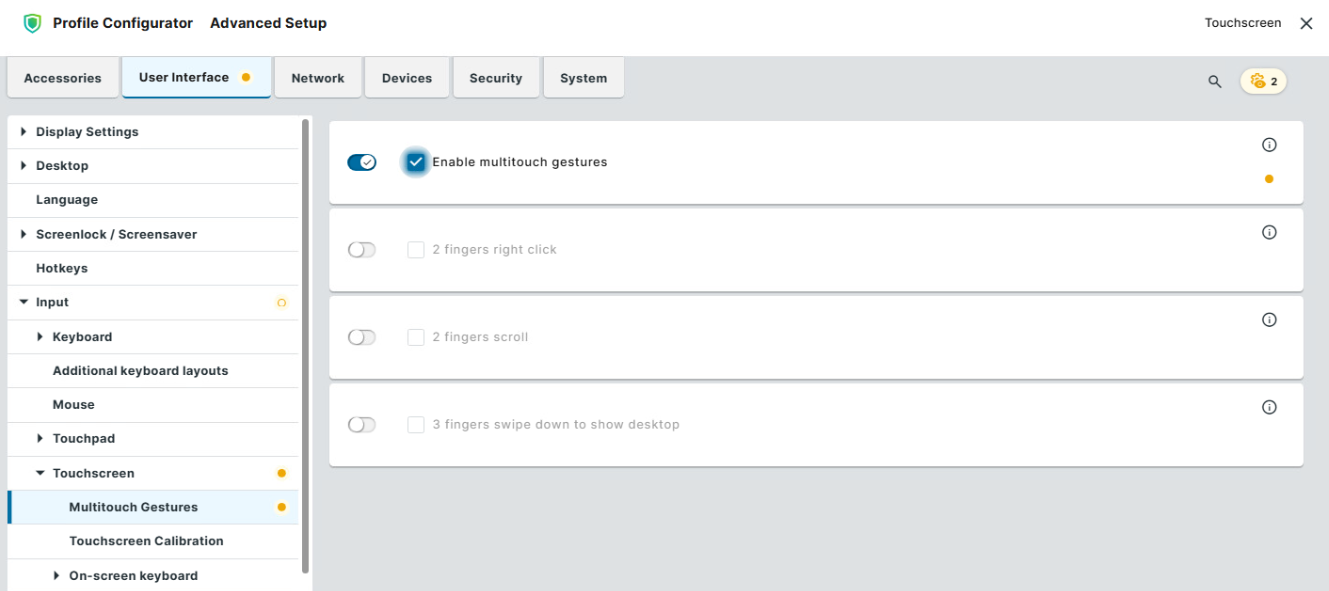Select Touchscreen Calibration in sidebar

[146, 541]
